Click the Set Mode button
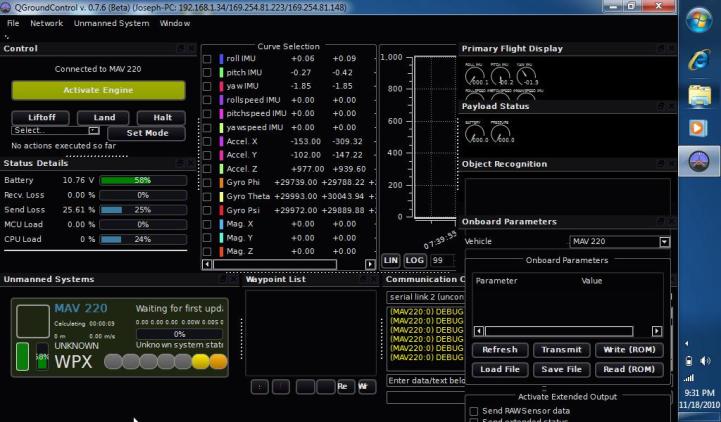Screen dimensions: 721x422 147,133
